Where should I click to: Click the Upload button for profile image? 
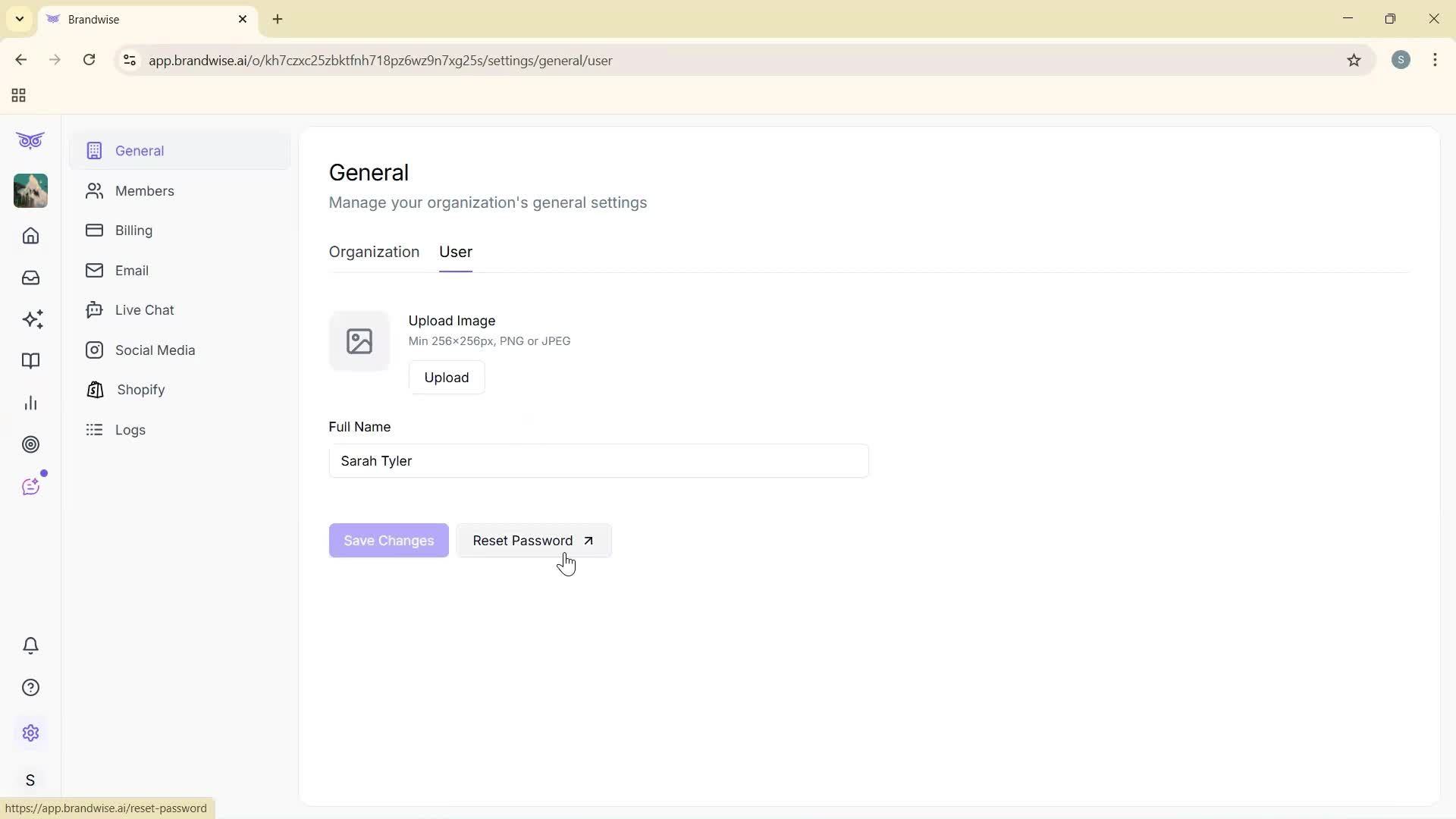coord(447,377)
